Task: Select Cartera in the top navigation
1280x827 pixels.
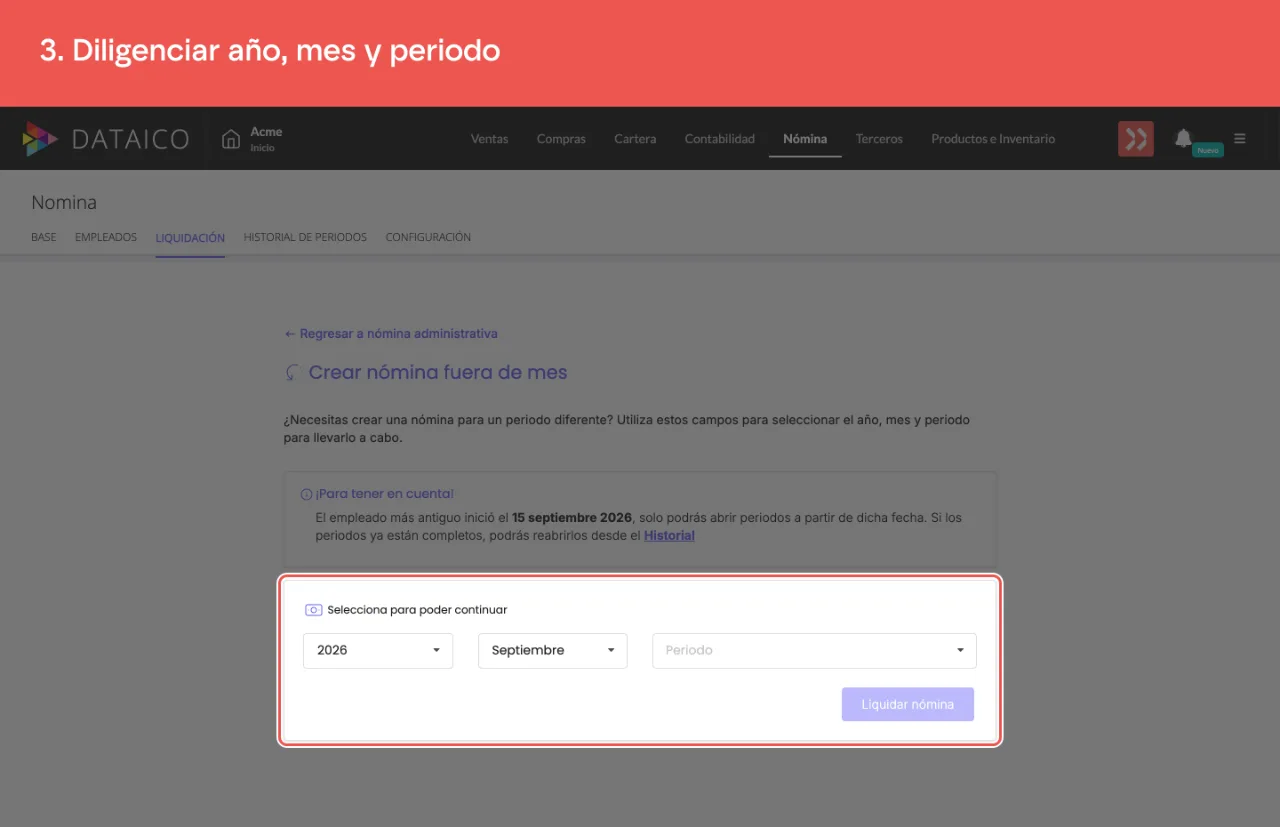Action: [x=635, y=139]
